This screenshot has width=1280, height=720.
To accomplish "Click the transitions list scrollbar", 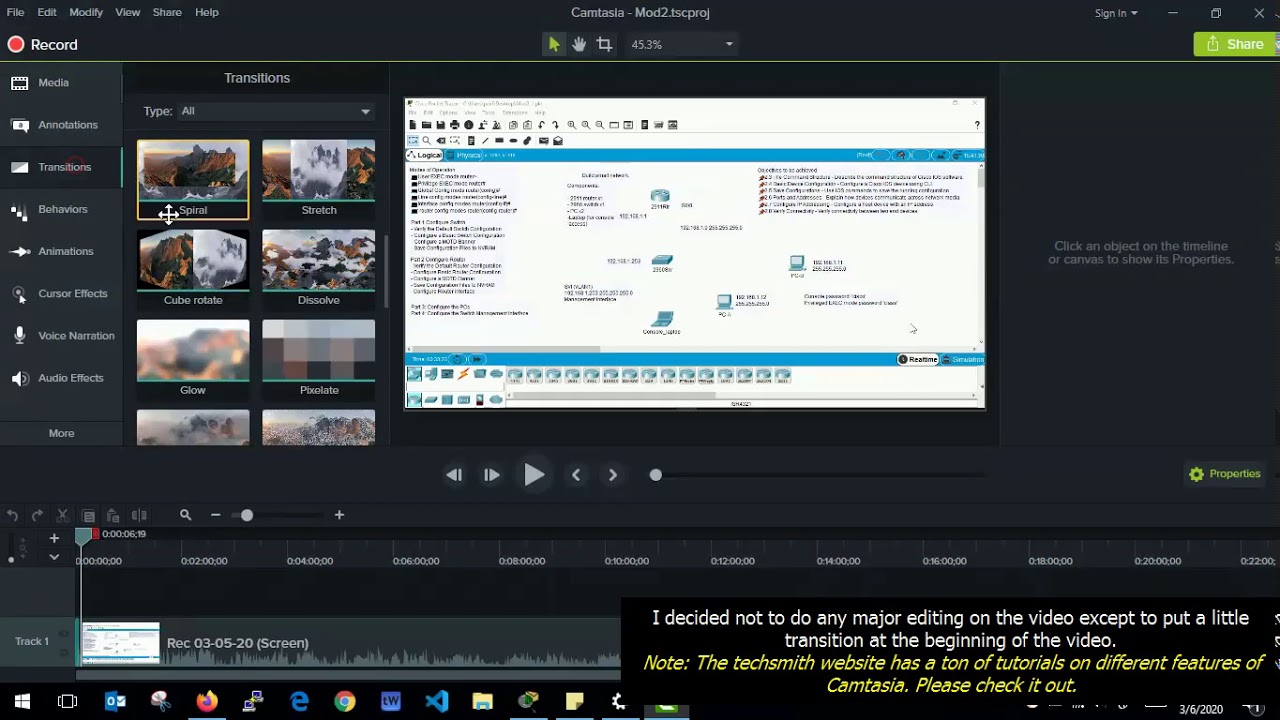I will [386, 272].
